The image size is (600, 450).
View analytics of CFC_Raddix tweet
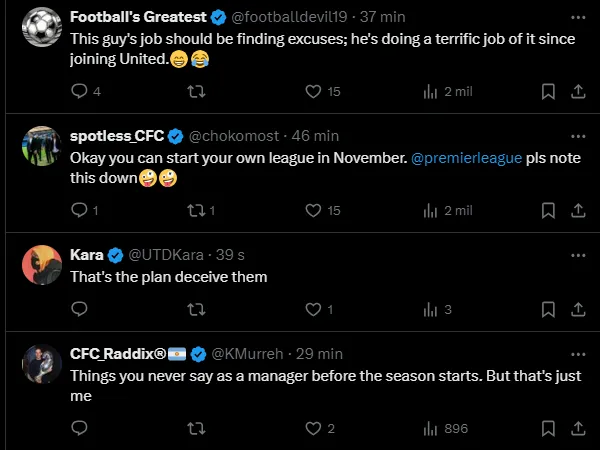[x=431, y=429]
